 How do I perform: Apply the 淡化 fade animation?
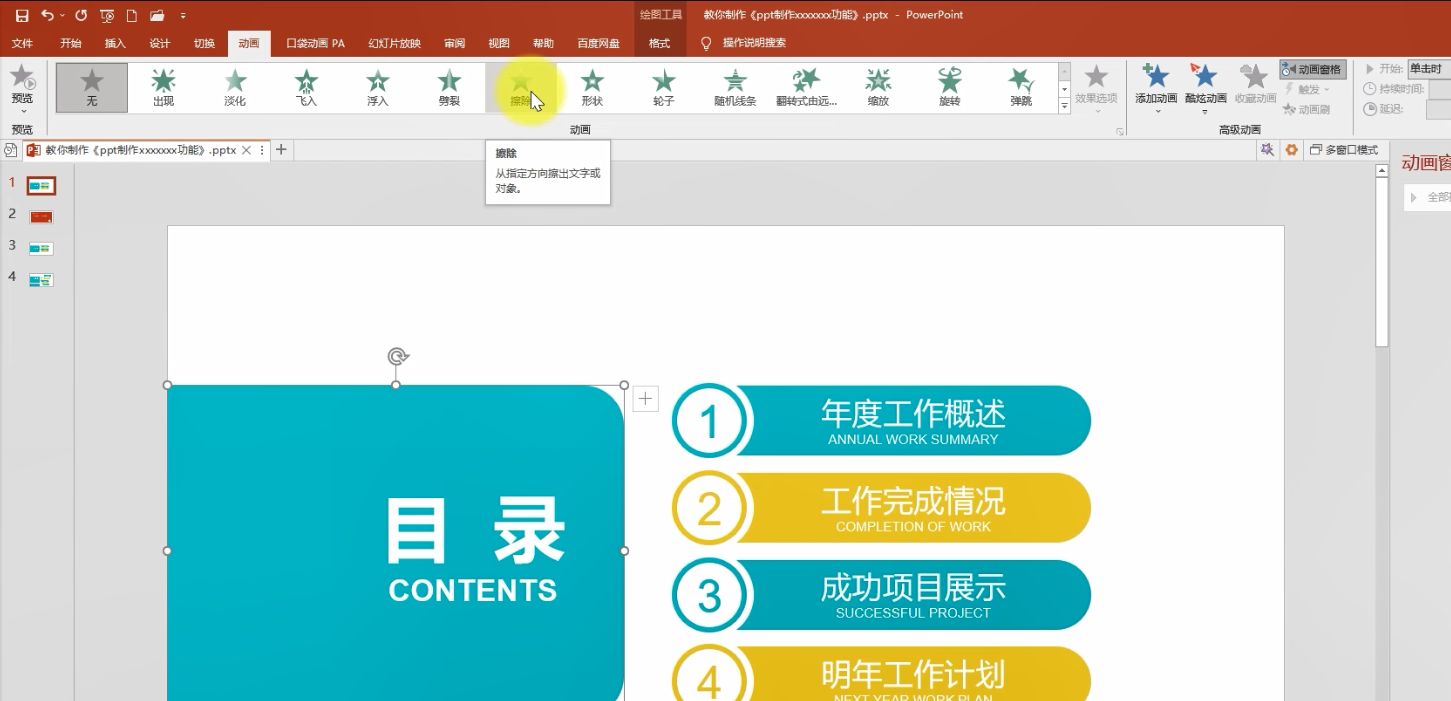235,87
